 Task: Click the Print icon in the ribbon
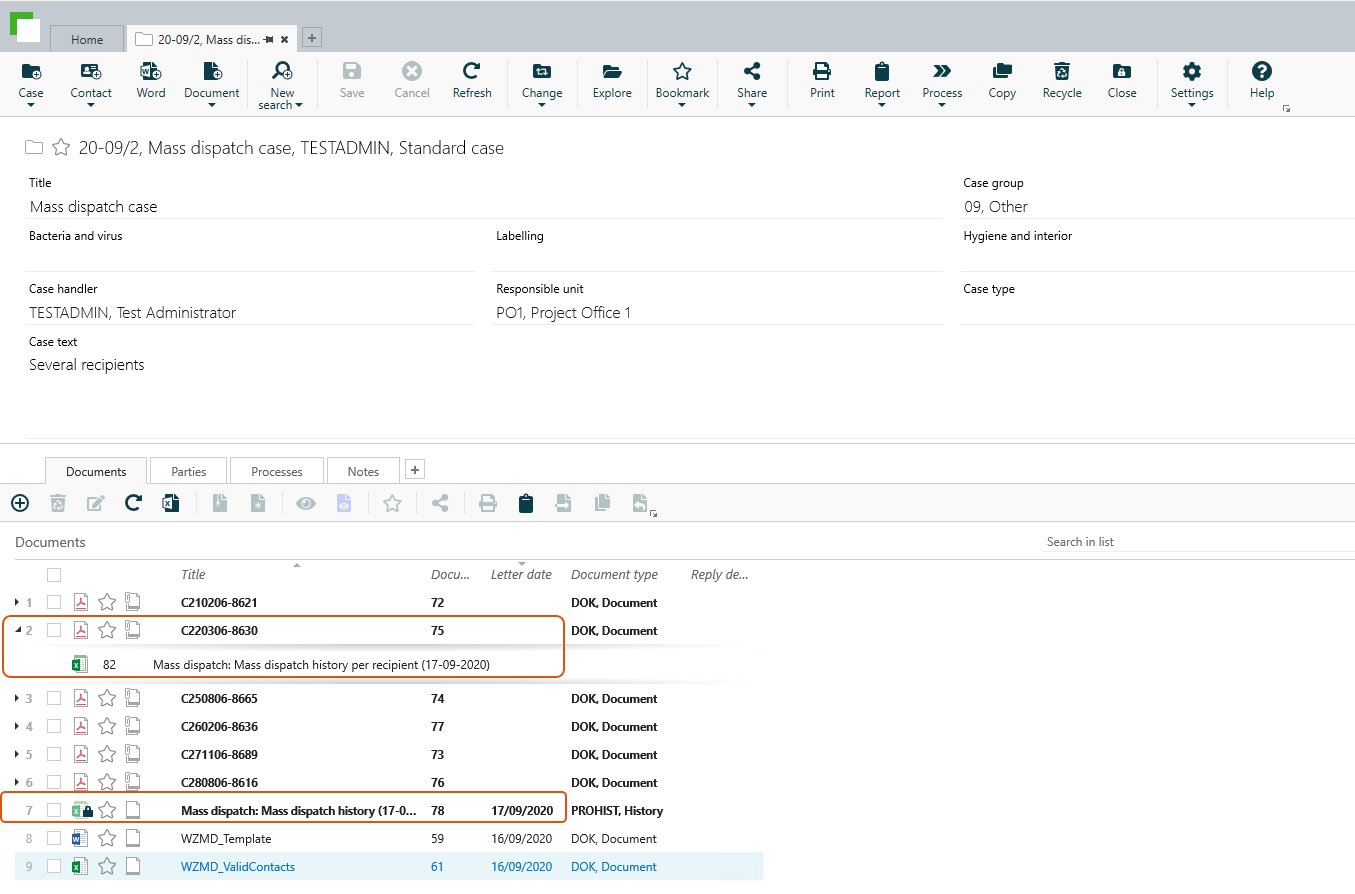pyautogui.click(x=822, y=72)
